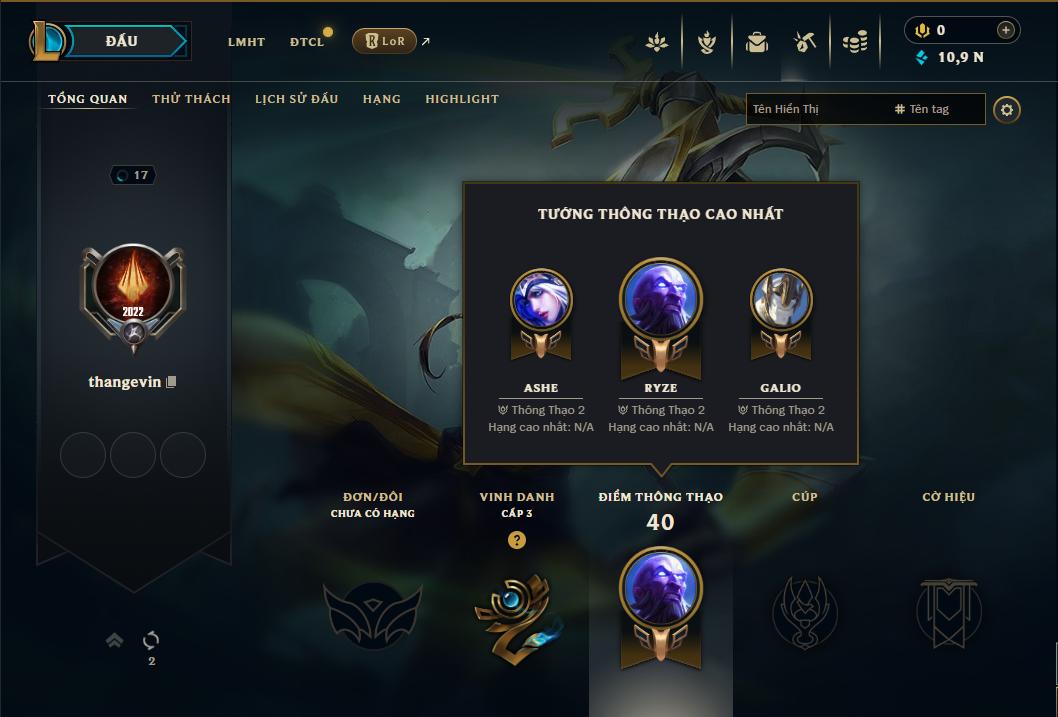The width and height of the screenshot is (1058, 717).
Task: Select Ashe mastery portrait
Action: (541, 300)
